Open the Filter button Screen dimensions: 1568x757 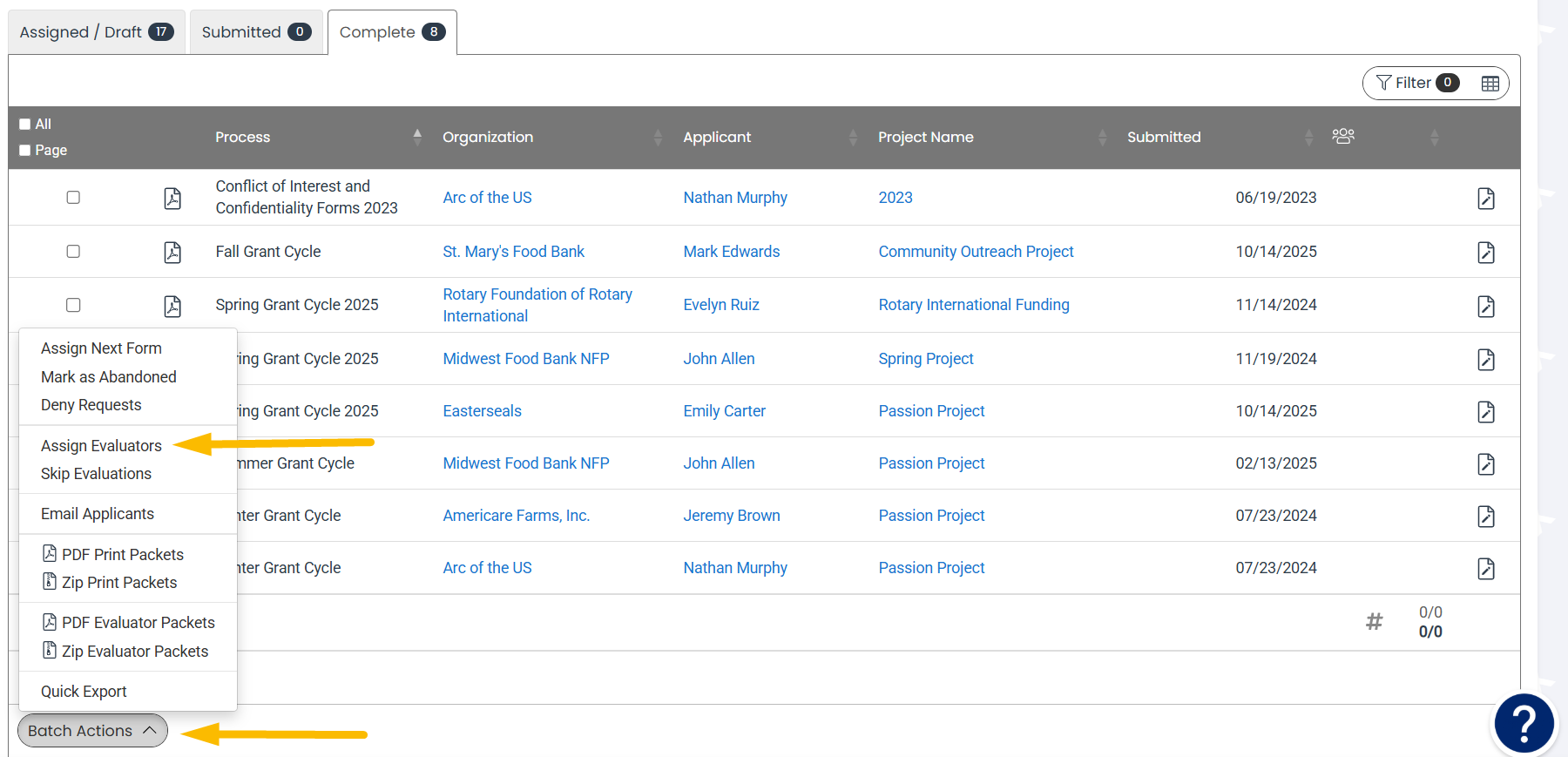pyautogui.click(x=1416, y=83)
